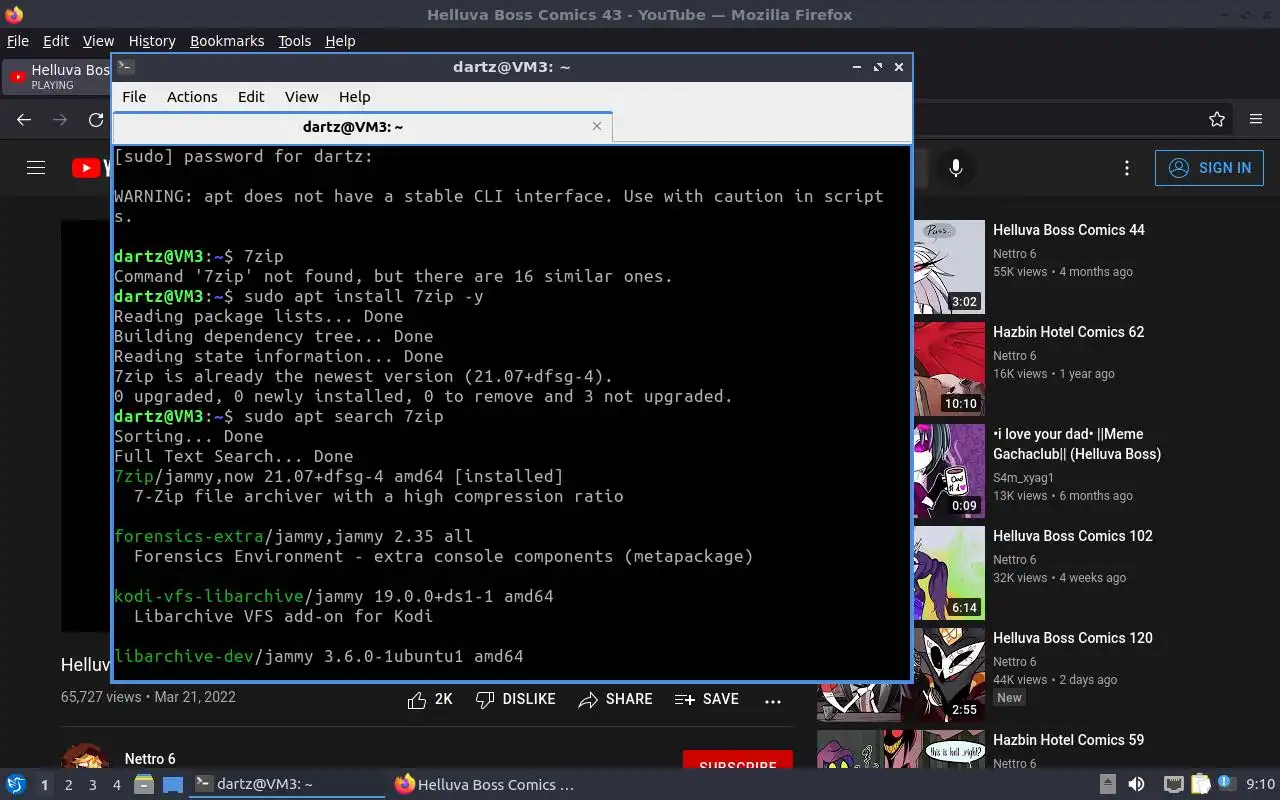Click 'libarchive-dev' package name
This screenshot has height=800, width=1280.
(184, 656)
